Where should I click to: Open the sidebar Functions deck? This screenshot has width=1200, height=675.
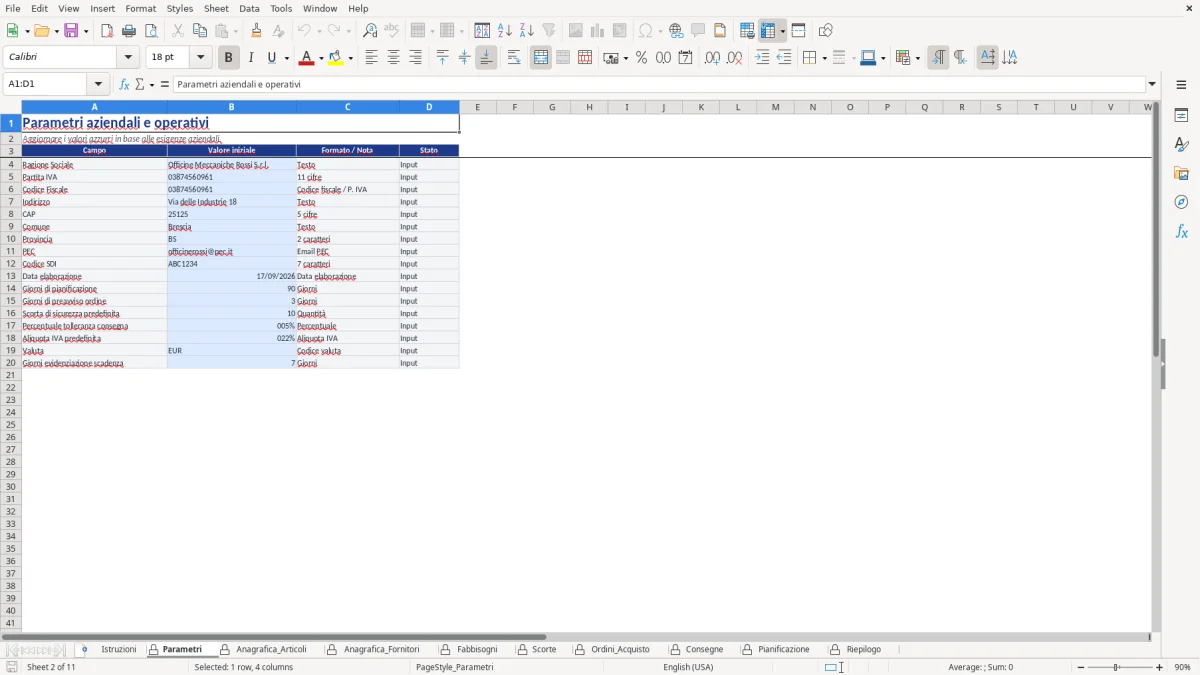click(1181, 231)
